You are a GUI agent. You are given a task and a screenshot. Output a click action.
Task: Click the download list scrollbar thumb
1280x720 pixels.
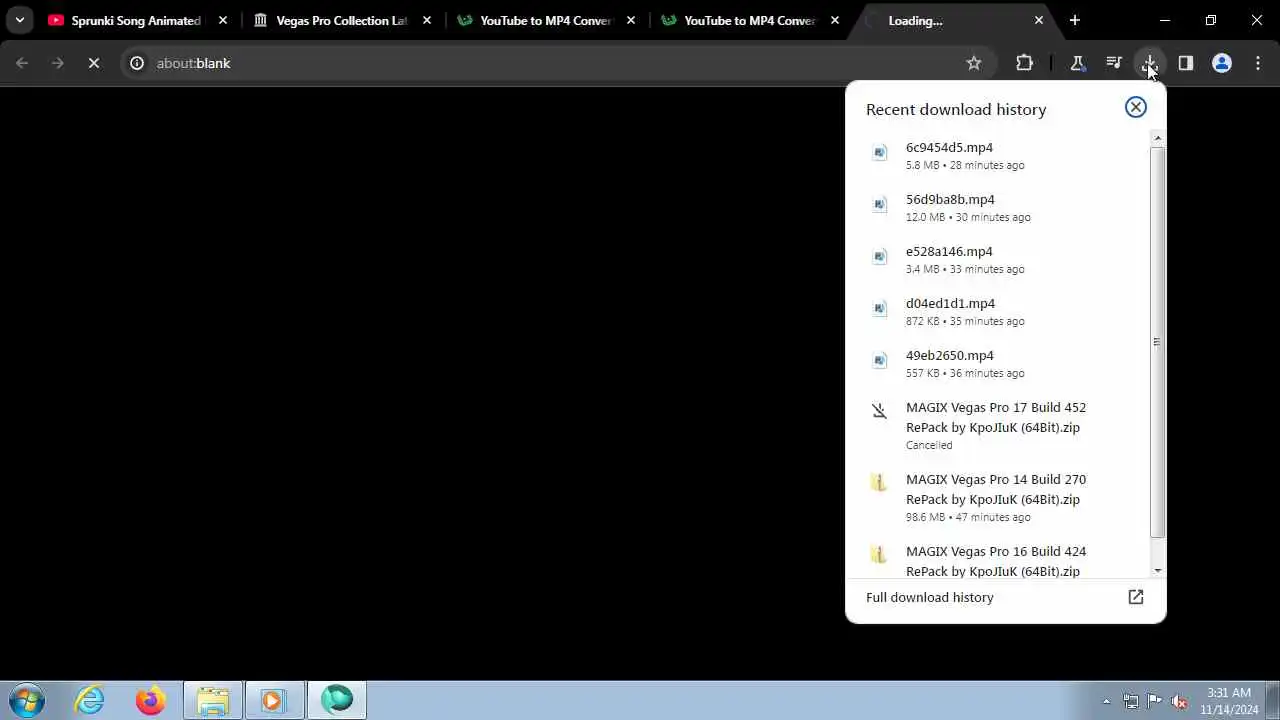click(1158, 342)
